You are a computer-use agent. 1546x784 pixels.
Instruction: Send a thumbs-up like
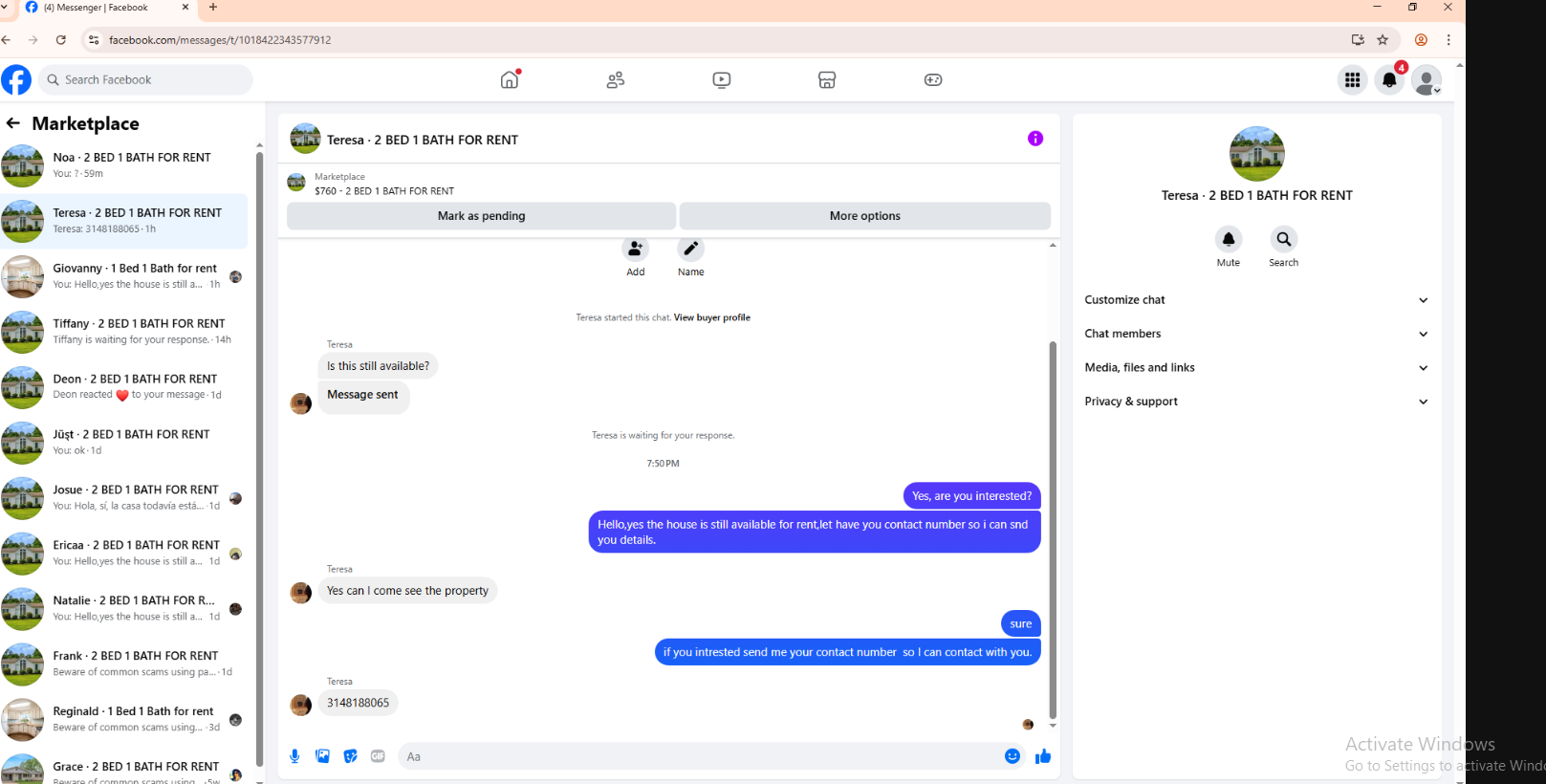click(x=1043, y=756)
